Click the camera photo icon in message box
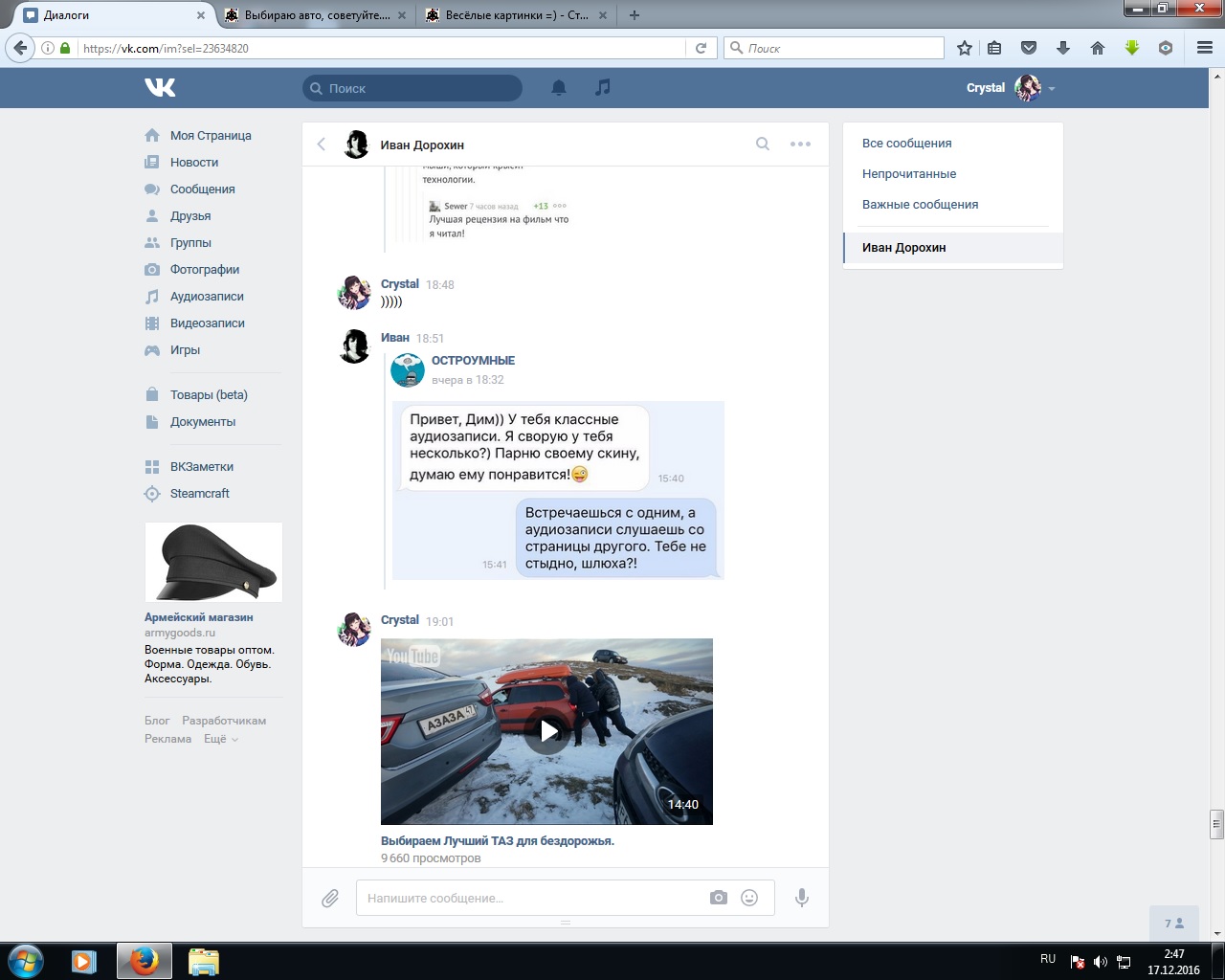This screenshot has width=1225, height=980. 719,898
